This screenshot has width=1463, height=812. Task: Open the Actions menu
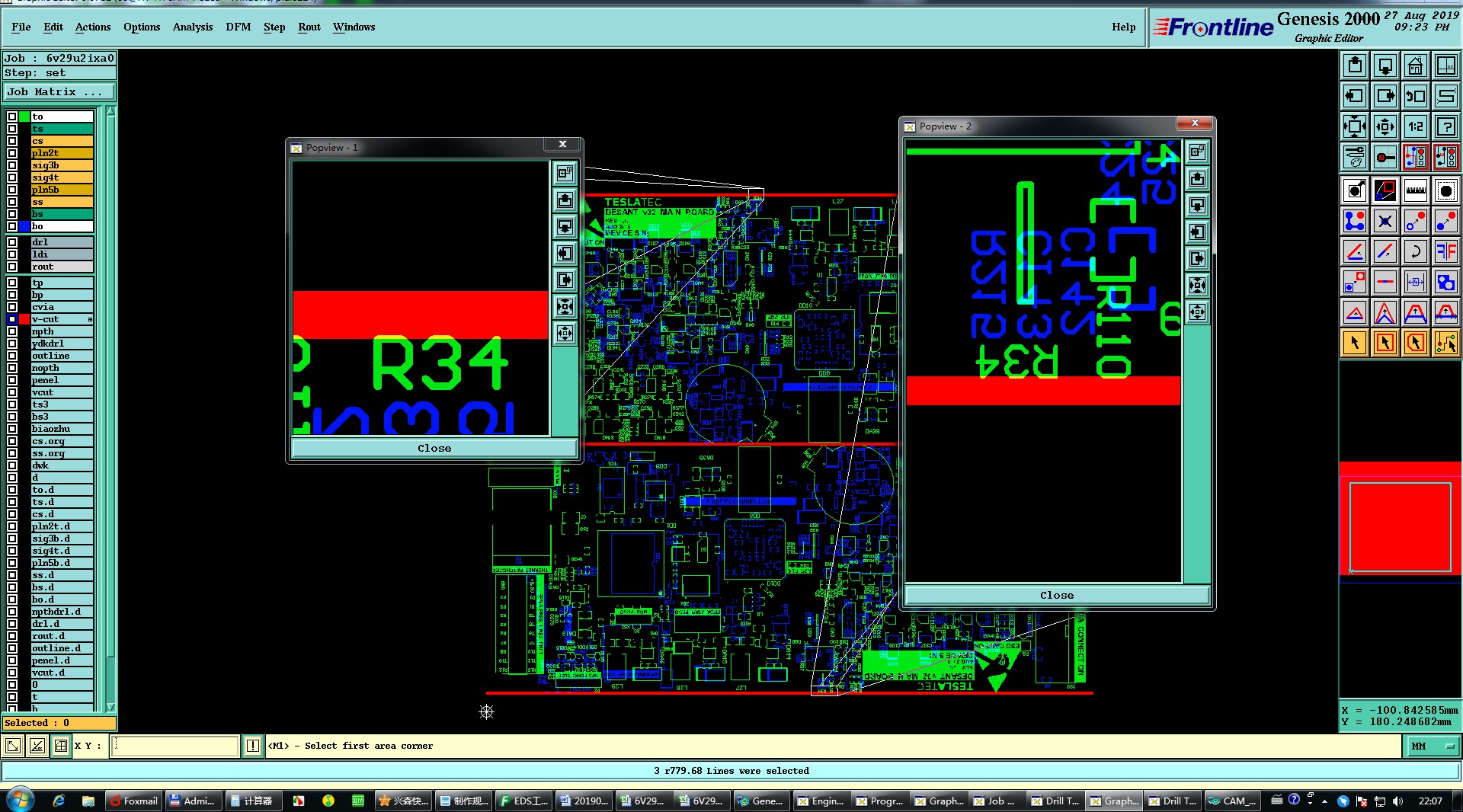[x=93, y=27]
